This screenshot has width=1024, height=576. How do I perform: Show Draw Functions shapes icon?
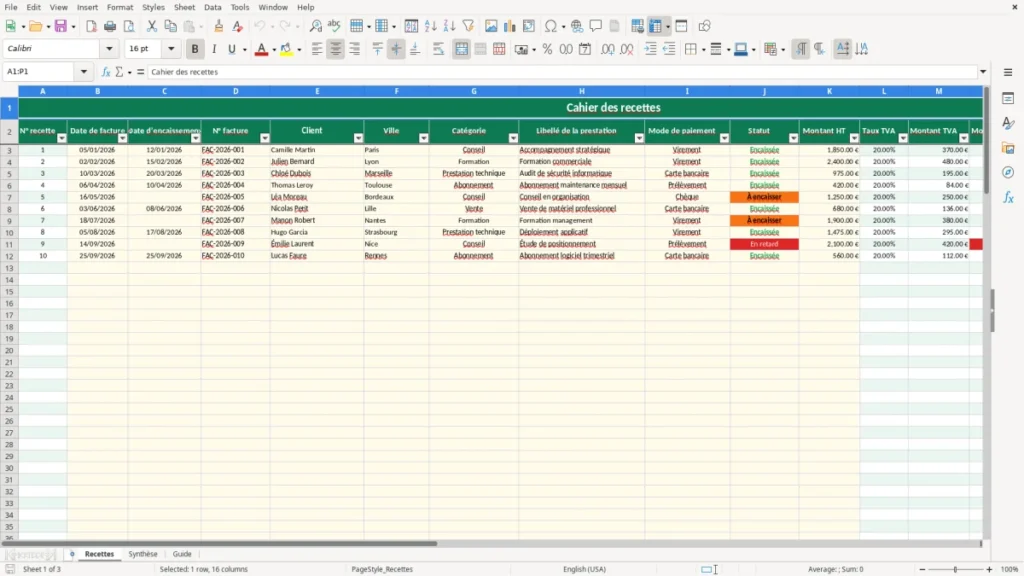(x=704, y=26)
